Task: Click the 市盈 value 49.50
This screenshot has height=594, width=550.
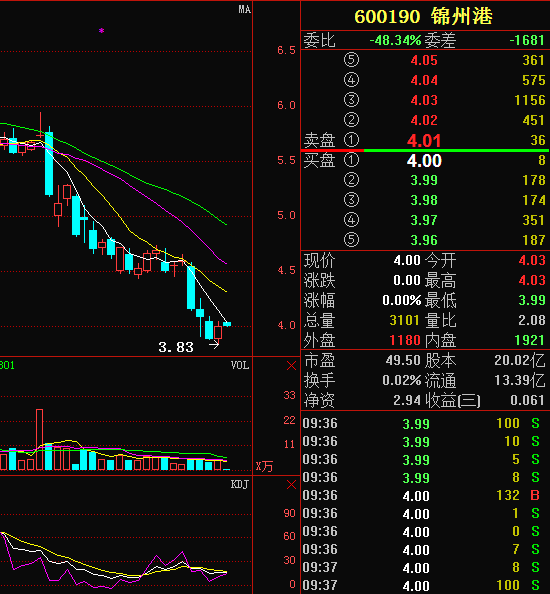Action: [x=403, y=360]
